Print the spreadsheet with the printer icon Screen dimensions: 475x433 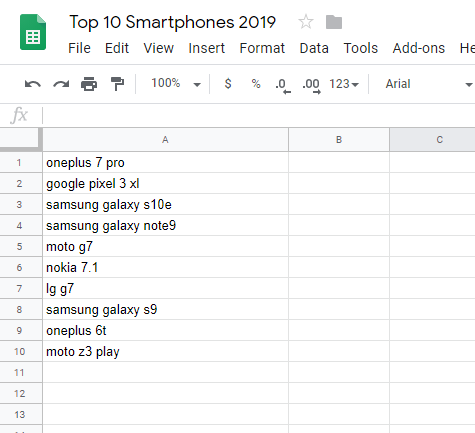click(x=89, y=84)
